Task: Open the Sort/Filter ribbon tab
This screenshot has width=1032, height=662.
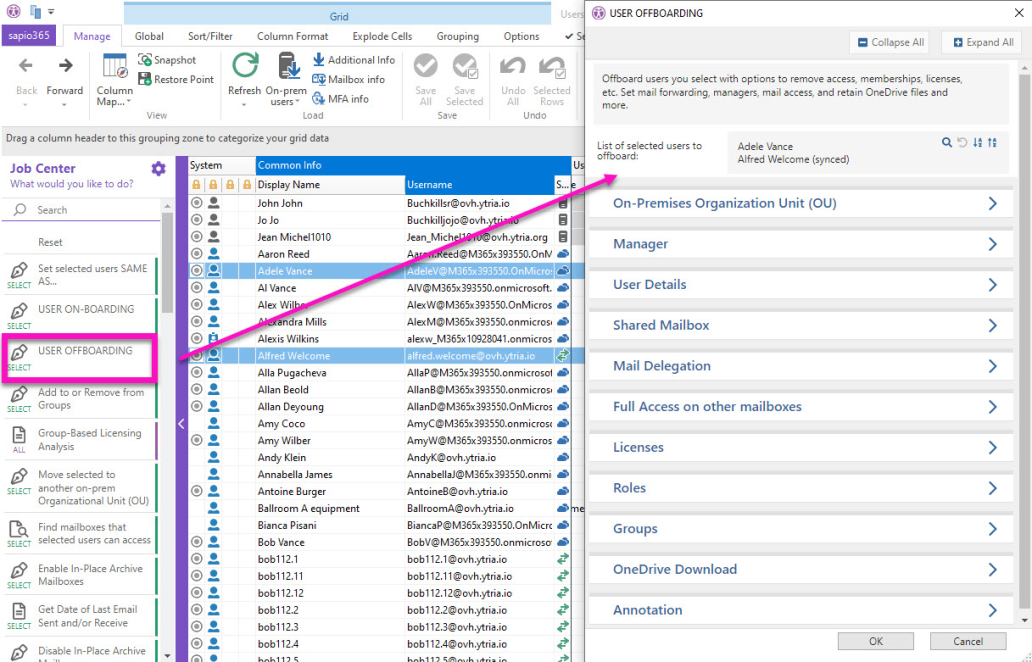Action: [210, 36]
